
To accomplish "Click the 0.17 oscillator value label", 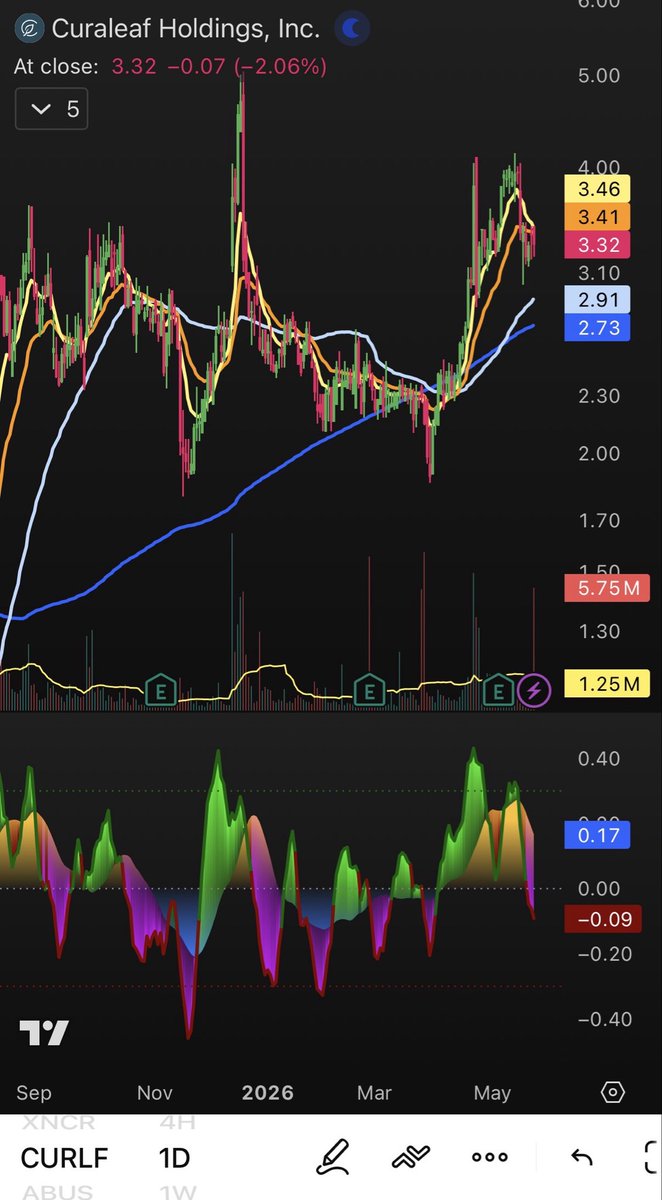I will pyautogui.click(x=600, y=835).
